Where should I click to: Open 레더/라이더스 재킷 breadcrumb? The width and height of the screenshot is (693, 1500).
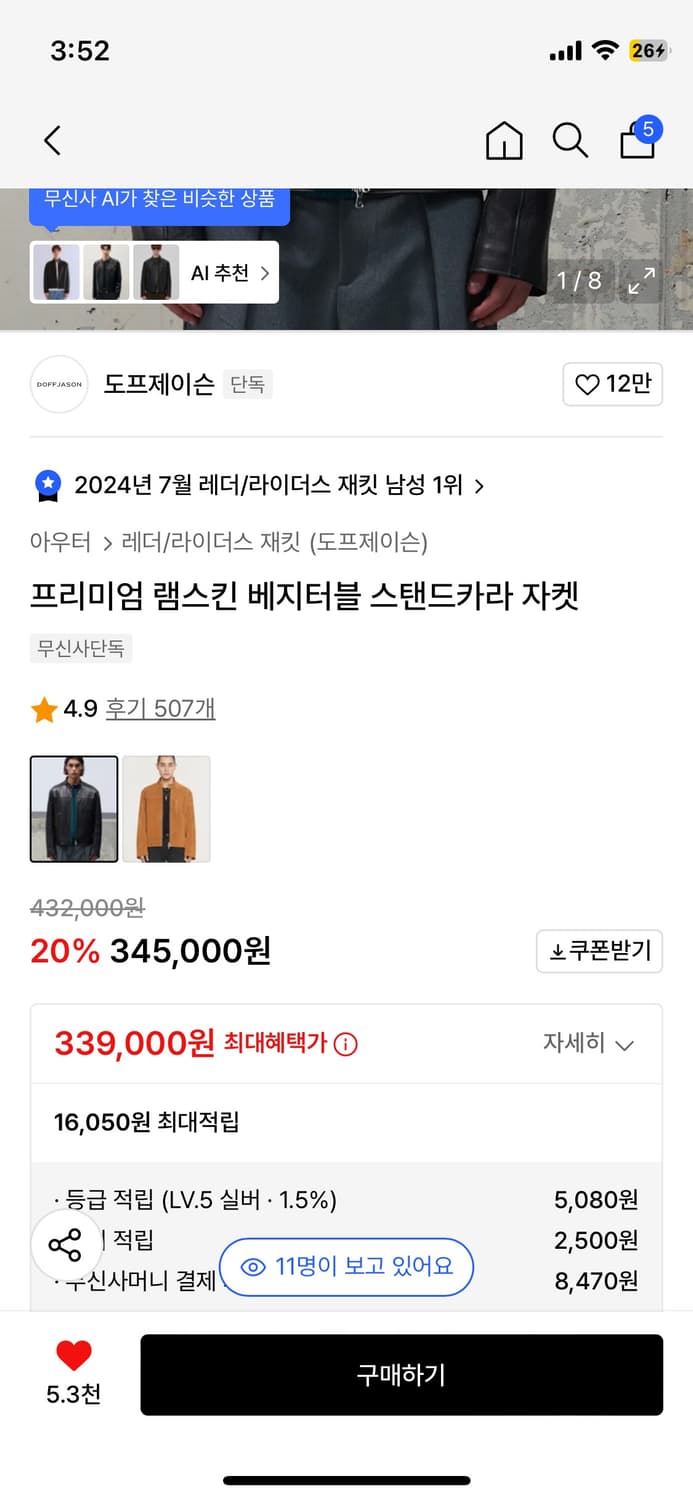tap(211, 543)
